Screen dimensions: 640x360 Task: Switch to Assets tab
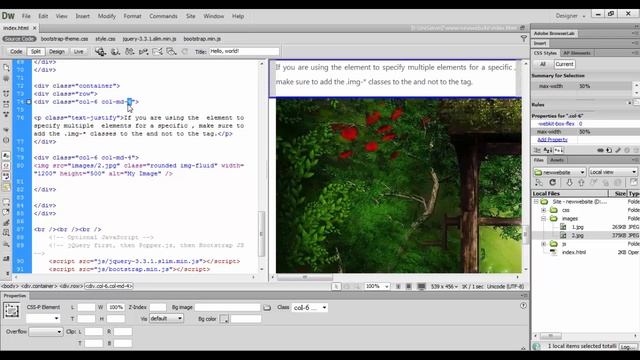(557, 160)
